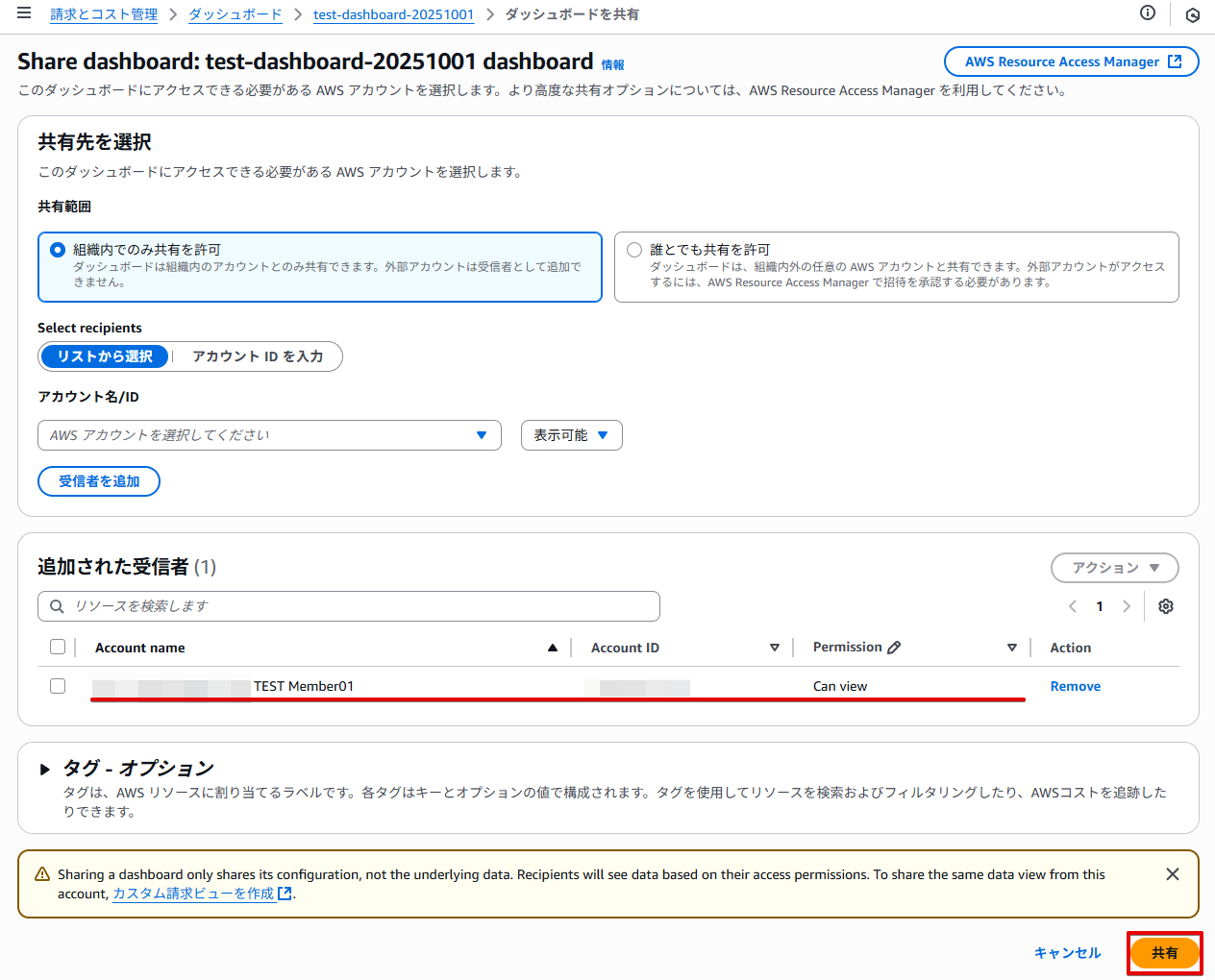1215x980 pixels.
Task: Select 誰とでも共有を許可 radio option
Action: (x=634, y=250)
